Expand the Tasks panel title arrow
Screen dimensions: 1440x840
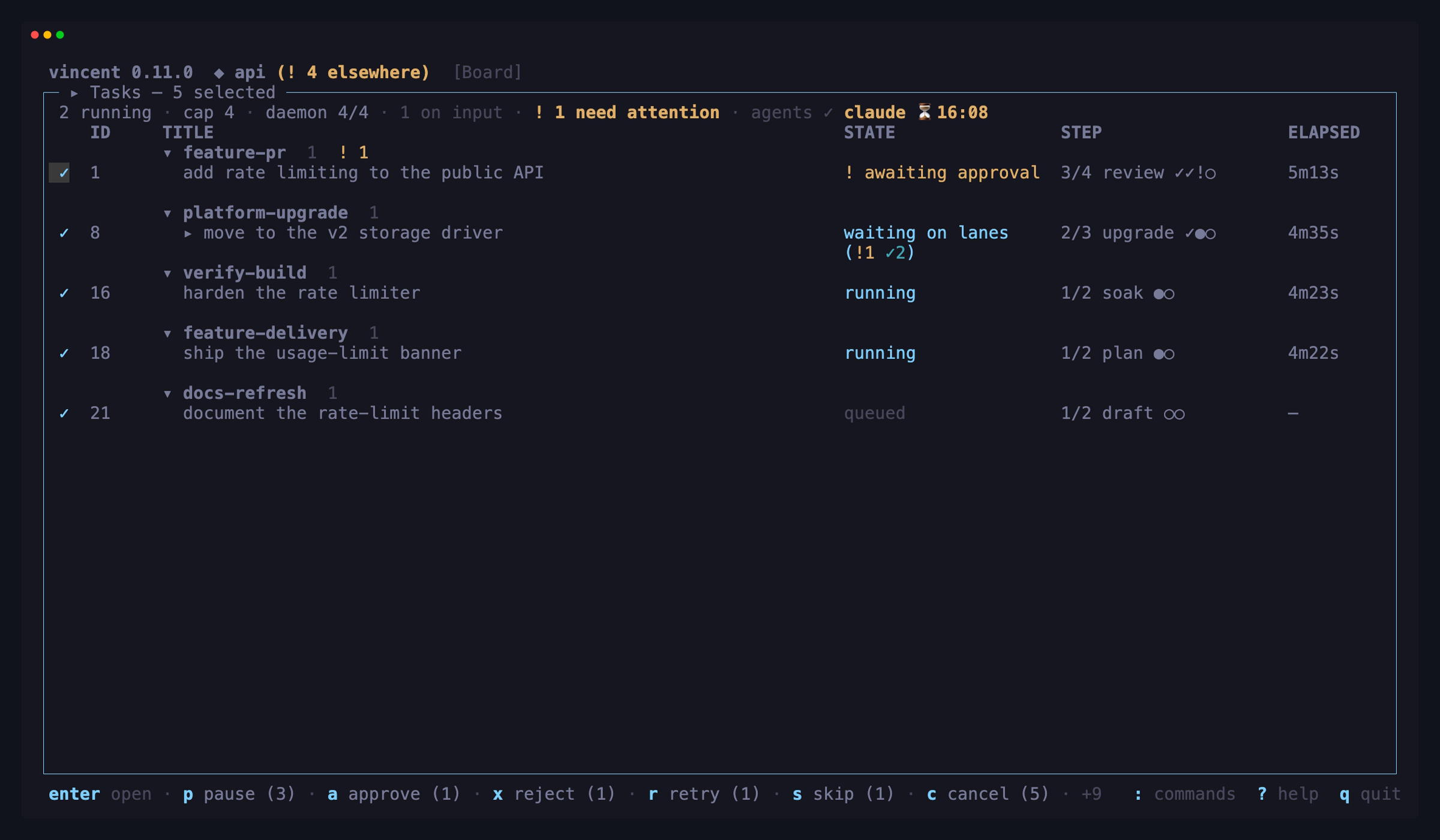[x=74, y=93]
